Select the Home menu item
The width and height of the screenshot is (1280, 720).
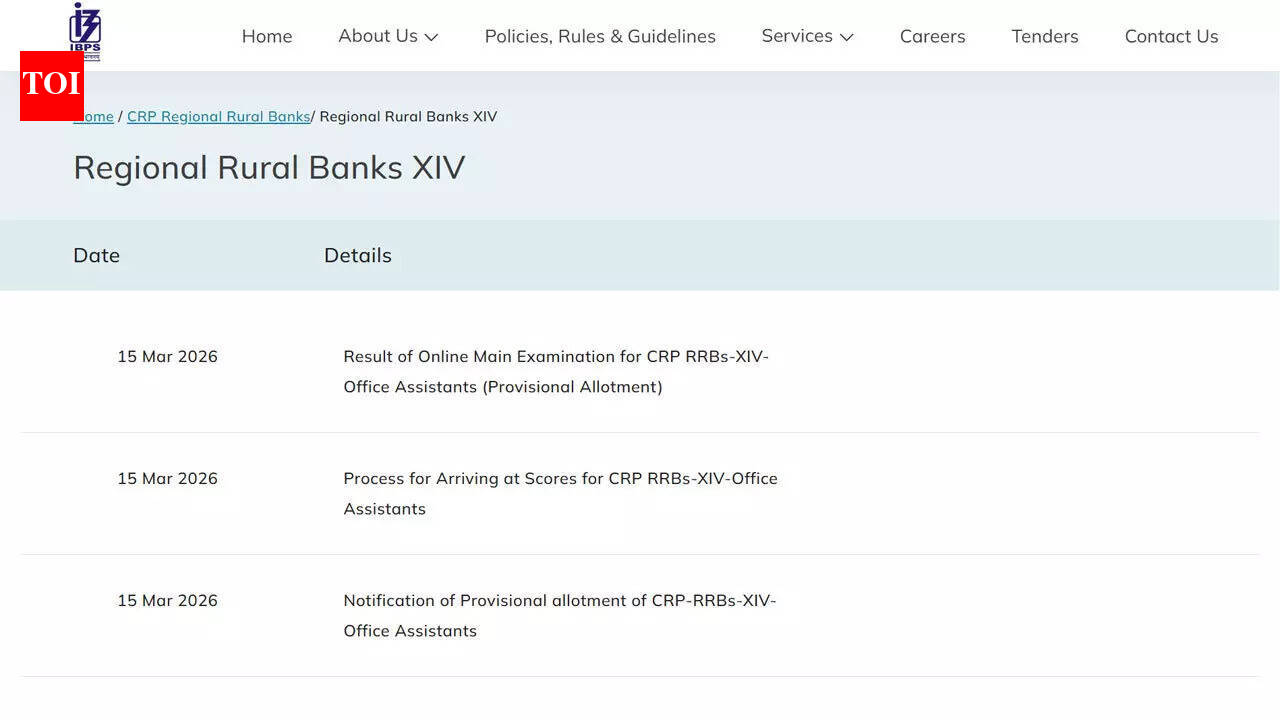point(266,36)
